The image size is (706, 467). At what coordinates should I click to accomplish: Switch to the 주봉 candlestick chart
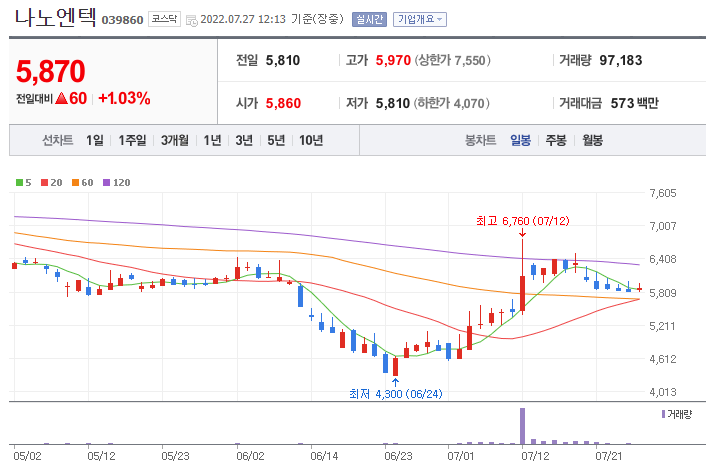pos(556,141)
